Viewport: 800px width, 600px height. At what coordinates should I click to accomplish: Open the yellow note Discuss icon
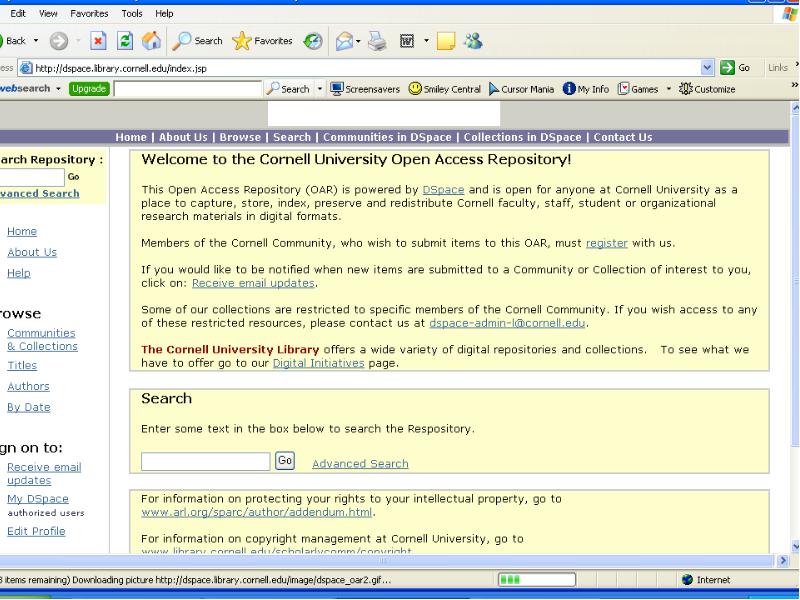pos(446,41)
